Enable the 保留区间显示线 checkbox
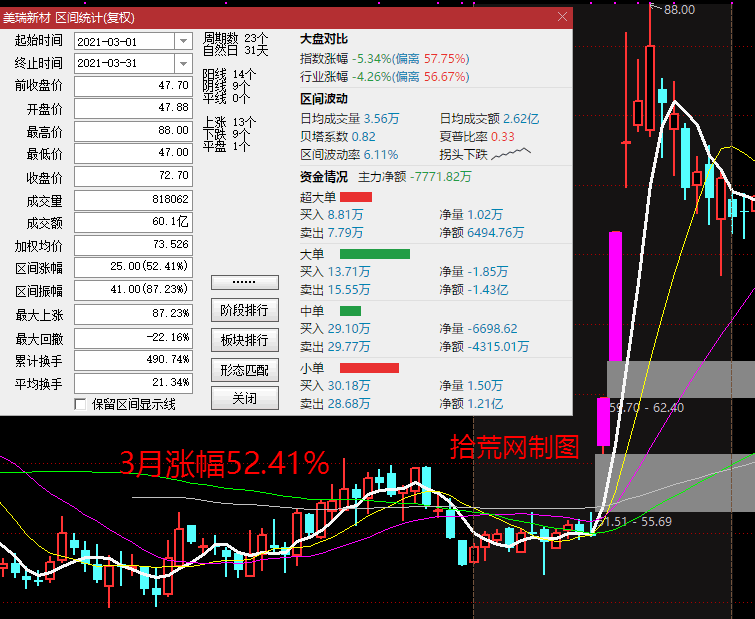Image resolution: width=755 pixels, height=619 pixels. 80,404
